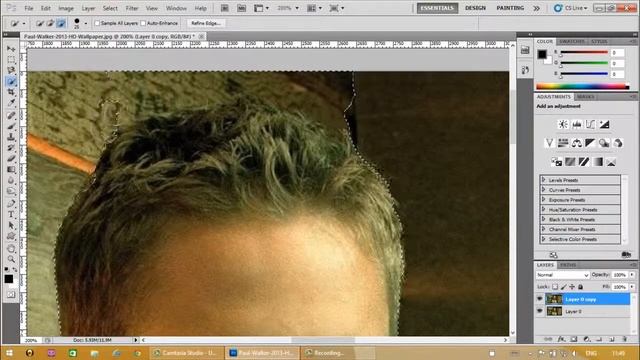Open the brush picker dropdown
The height and width of the screenshot is (360, 640).
coord(86,24)
